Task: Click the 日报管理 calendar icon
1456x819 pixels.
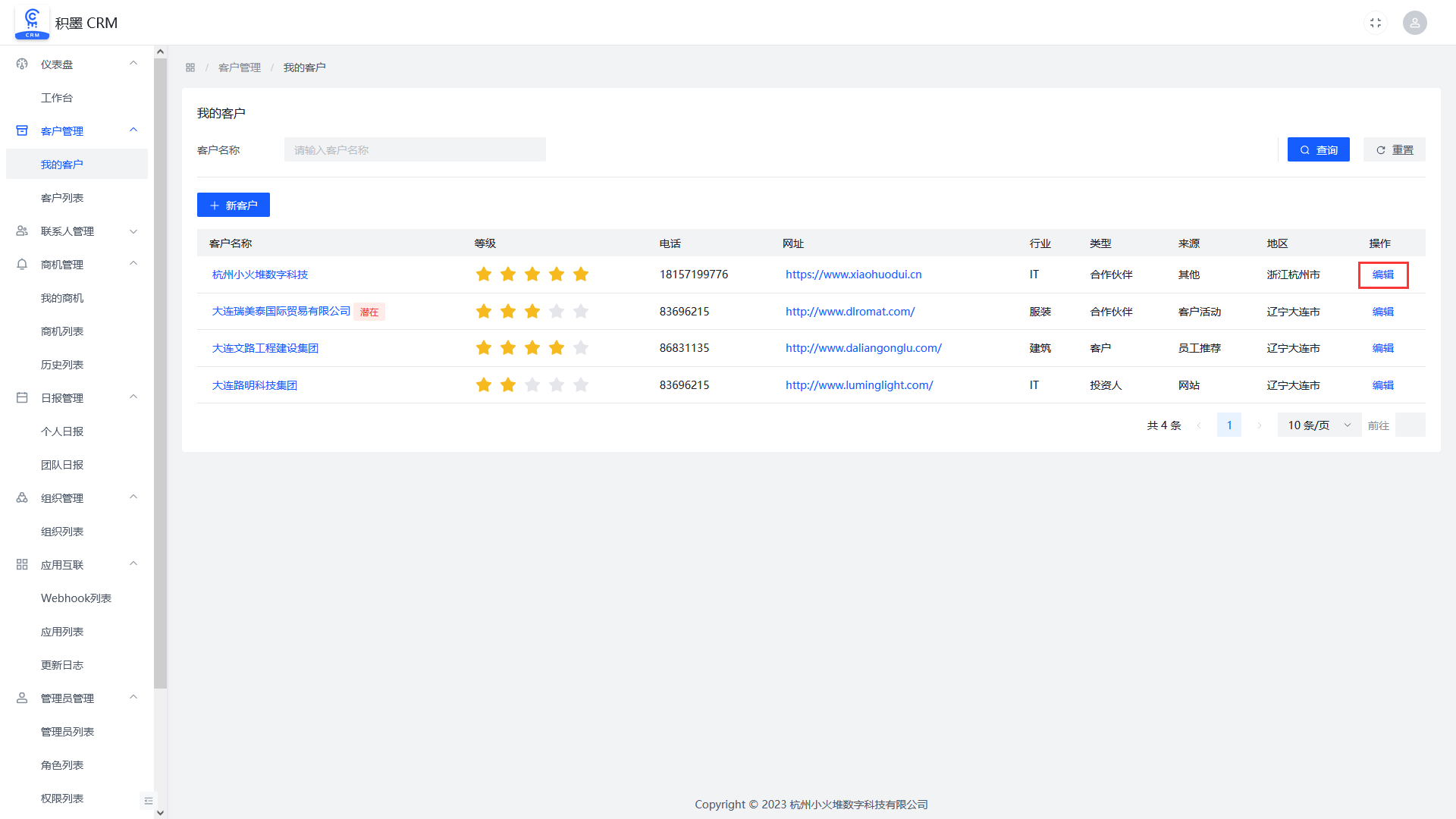Action: pyautogui.click(x=22, y=398)
